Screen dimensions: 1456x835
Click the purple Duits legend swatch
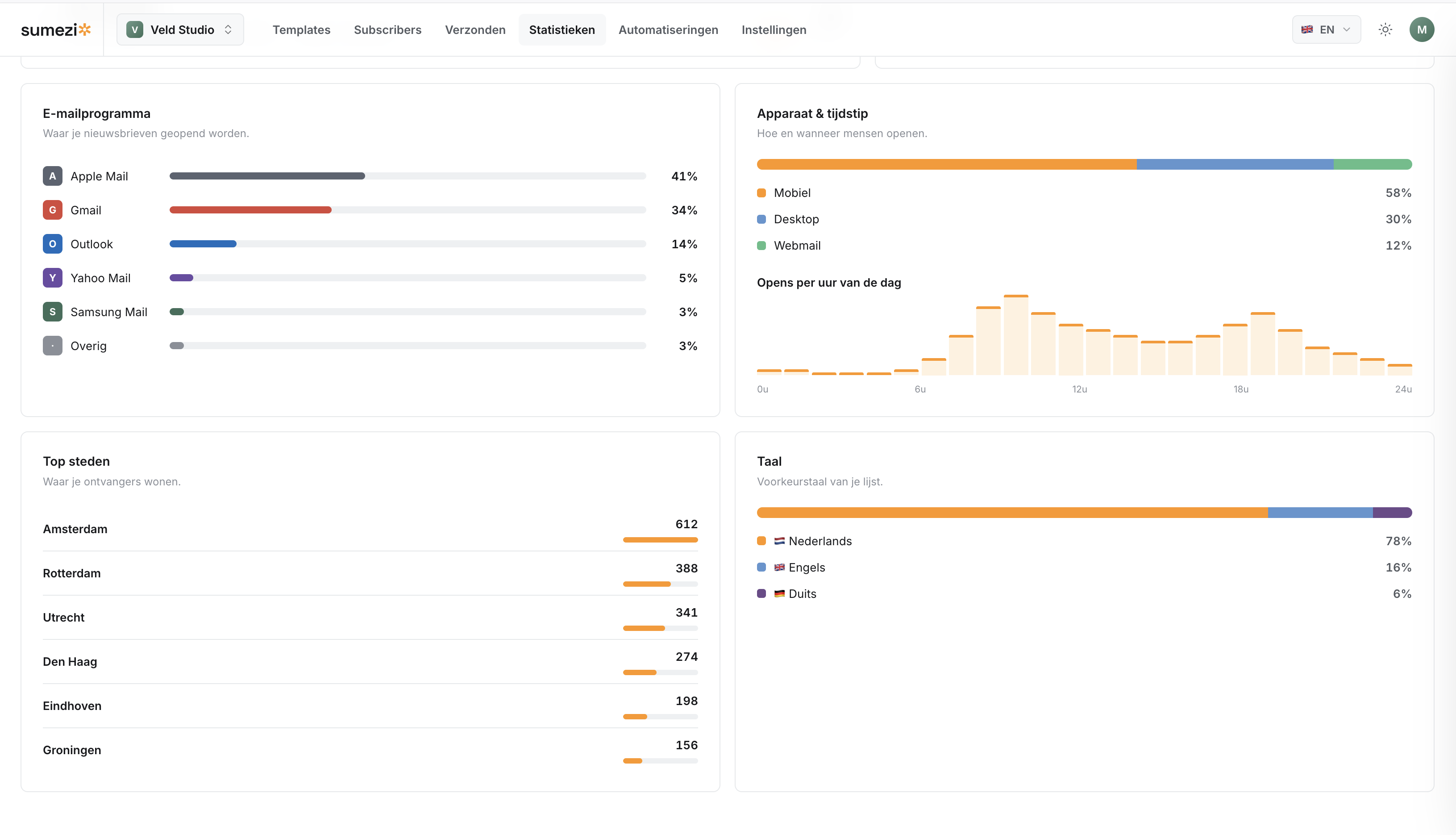click(x=761, y=593)
